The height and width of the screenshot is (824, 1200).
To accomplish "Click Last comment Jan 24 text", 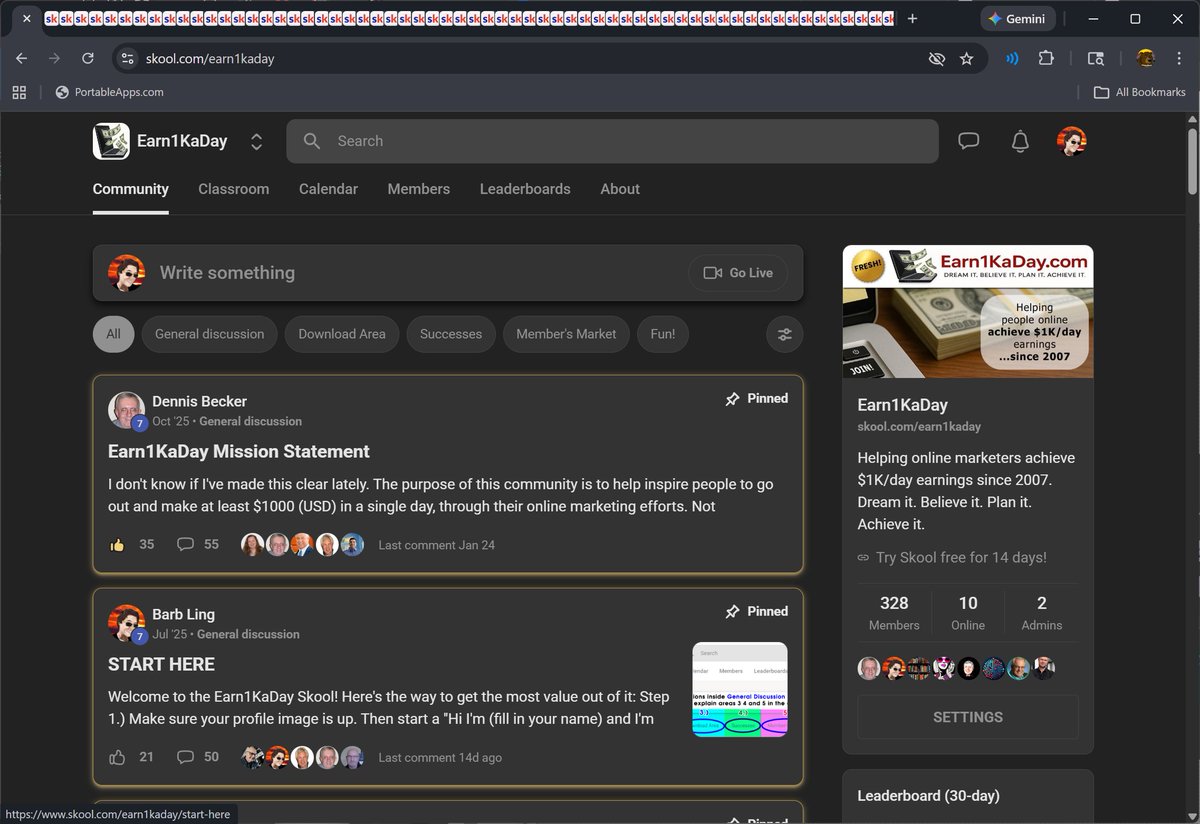I will (x=436, y=545).
